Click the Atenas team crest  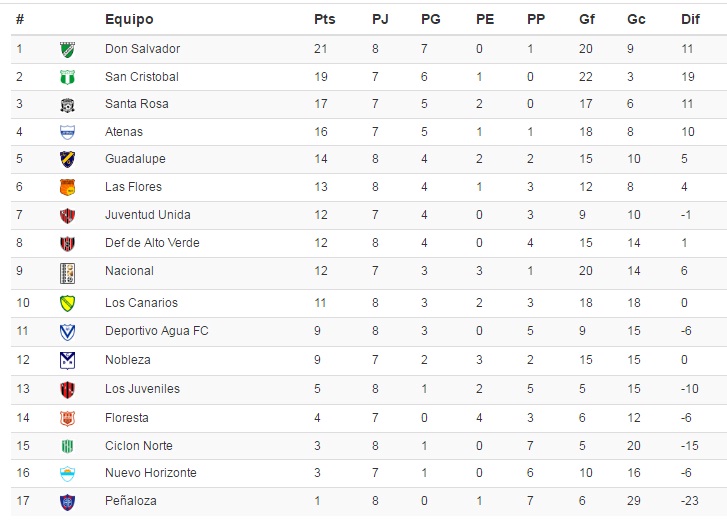pyautogui.click(x=68, y=132)
